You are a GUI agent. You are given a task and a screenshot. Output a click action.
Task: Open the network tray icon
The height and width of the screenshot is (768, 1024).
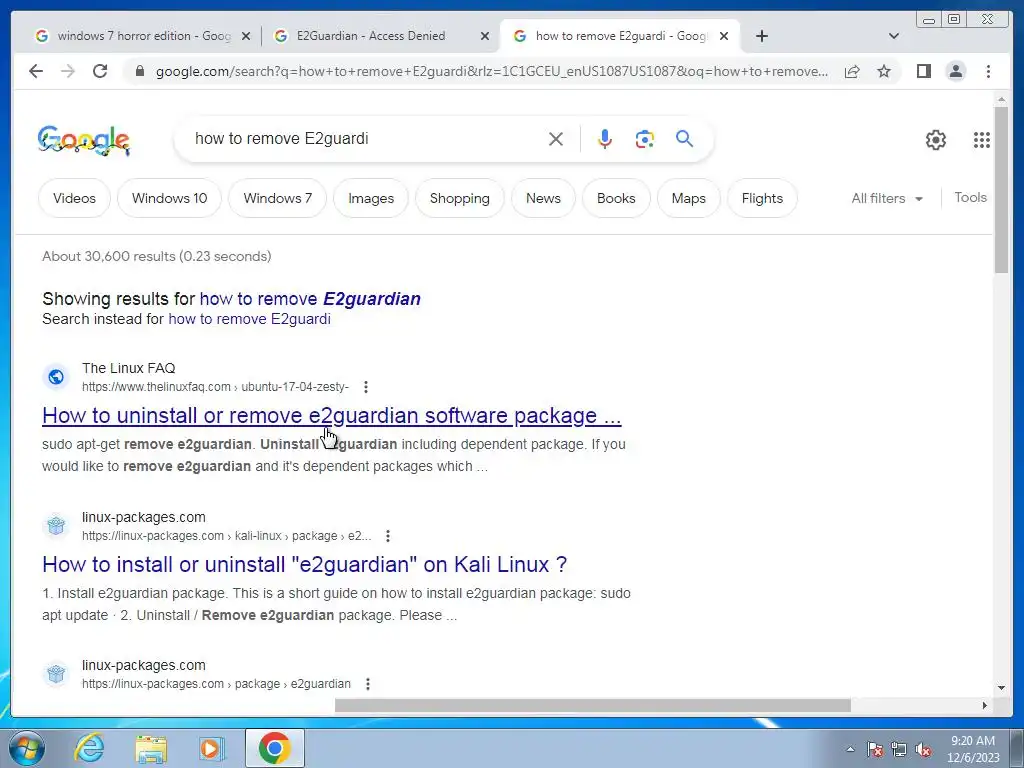click(899, 749)
